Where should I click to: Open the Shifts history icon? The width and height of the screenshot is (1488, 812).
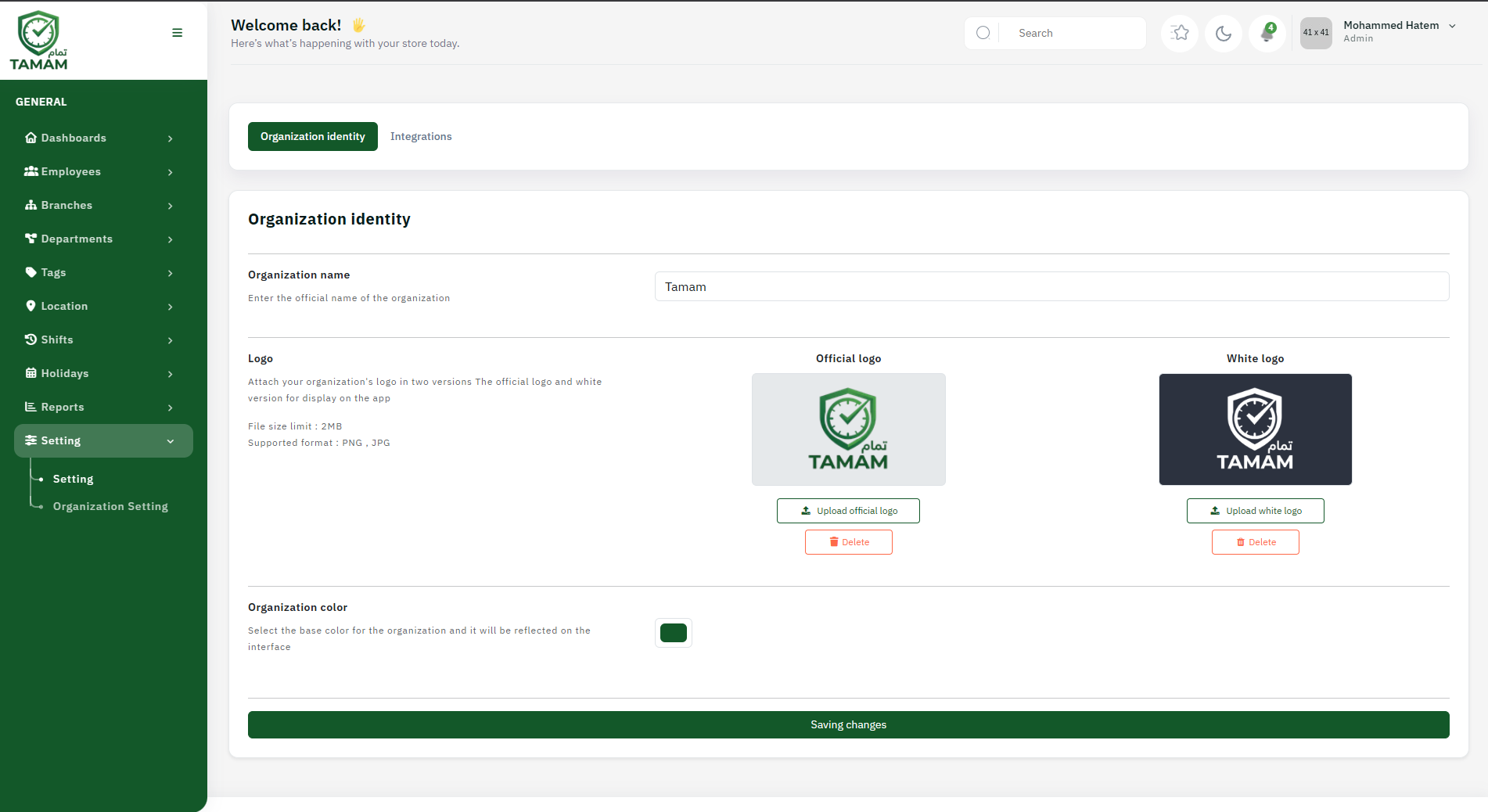click(31, 340)
